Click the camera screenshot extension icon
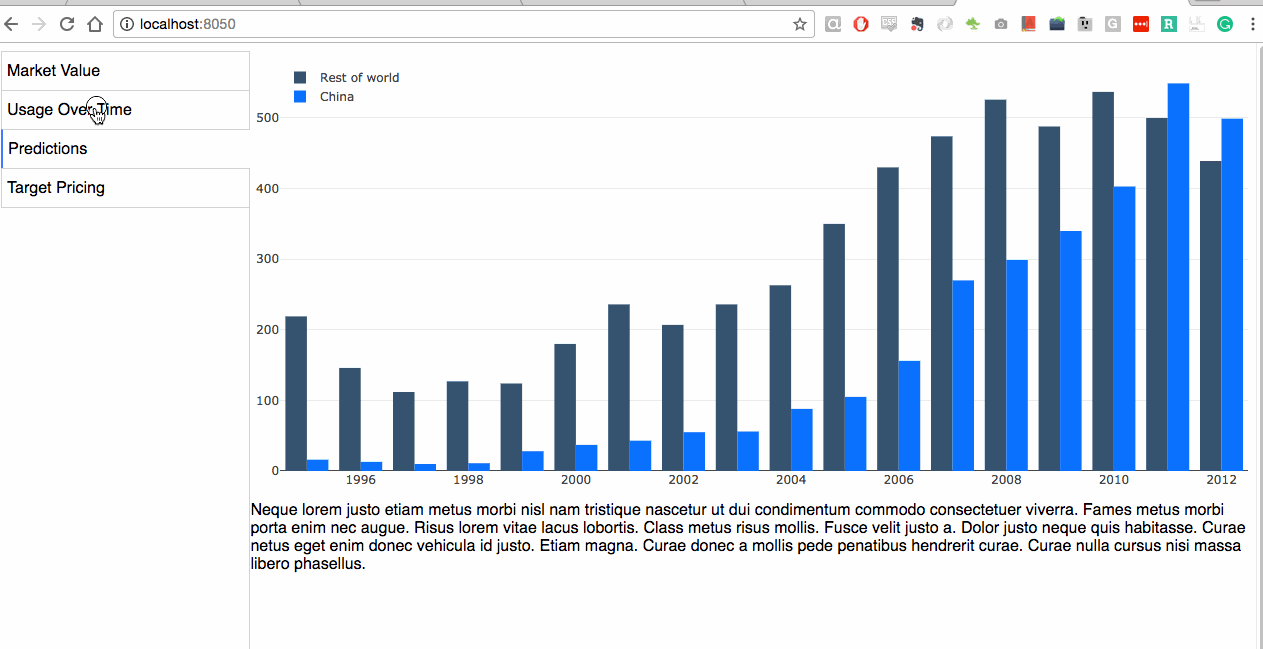The image size is (1263, 649). (1001, 24)
